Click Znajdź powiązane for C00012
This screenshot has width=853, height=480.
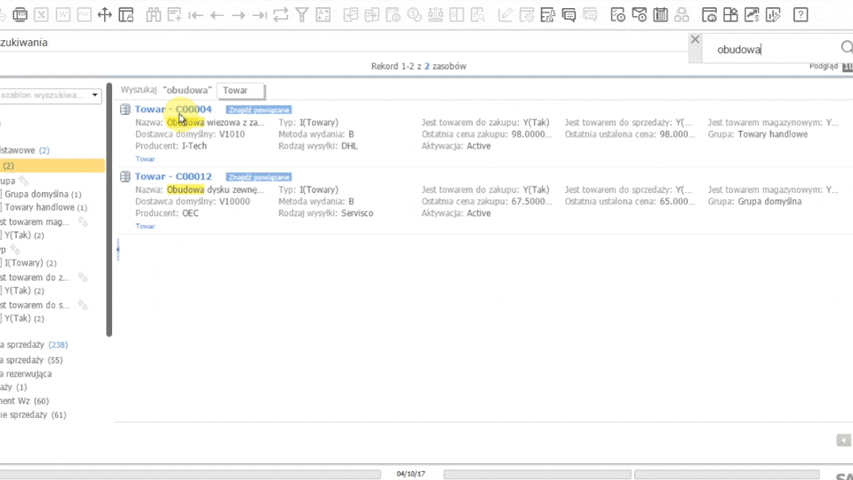[x=259, y=177]
